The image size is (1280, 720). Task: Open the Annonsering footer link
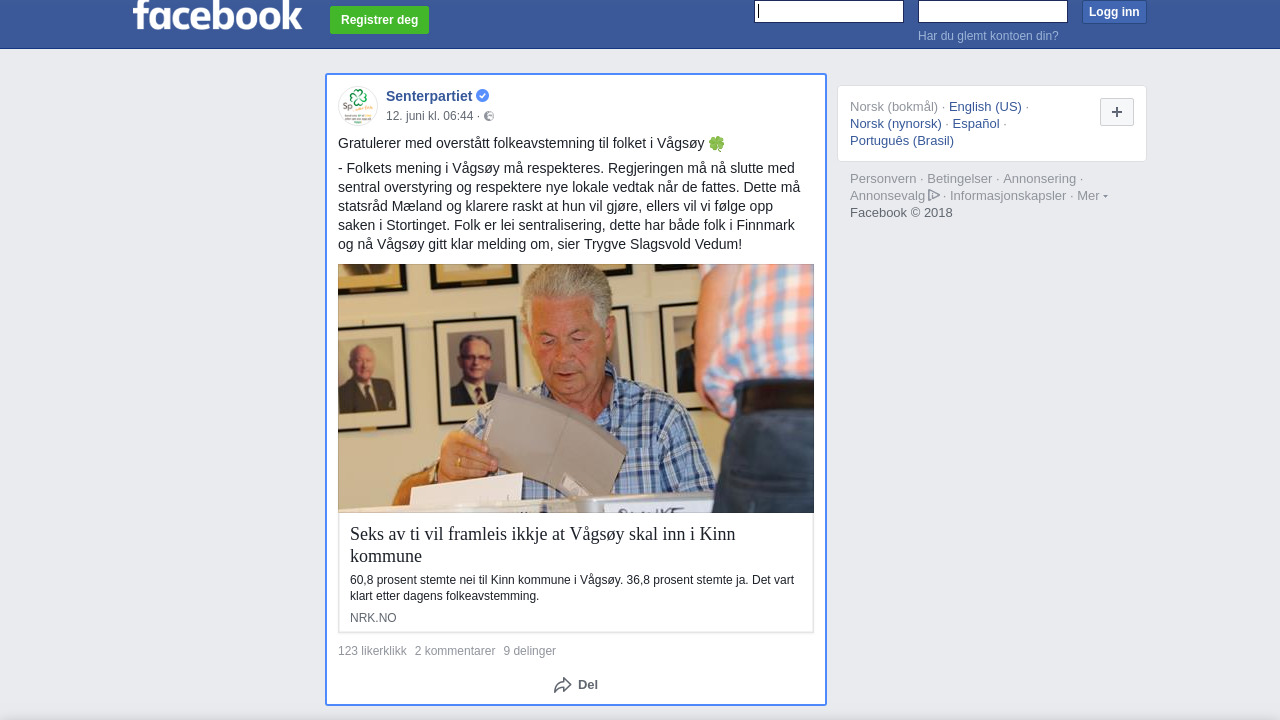click(x=1039, y=179)
